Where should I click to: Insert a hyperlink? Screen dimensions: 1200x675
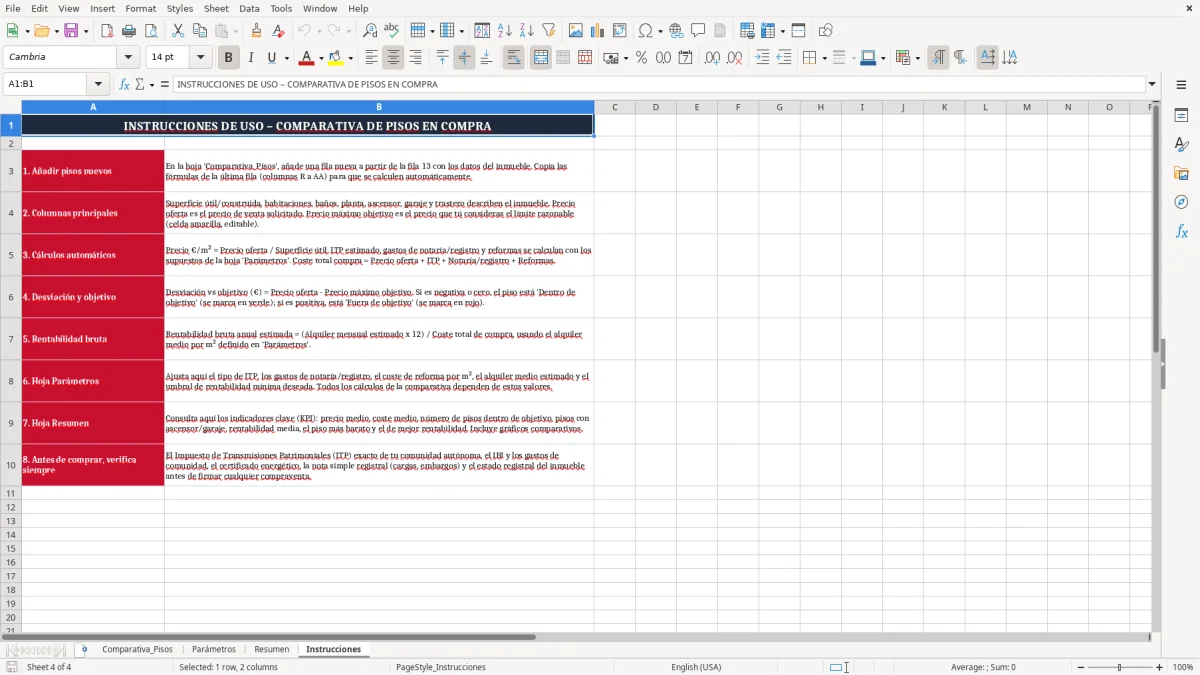[x=676, y=31]
